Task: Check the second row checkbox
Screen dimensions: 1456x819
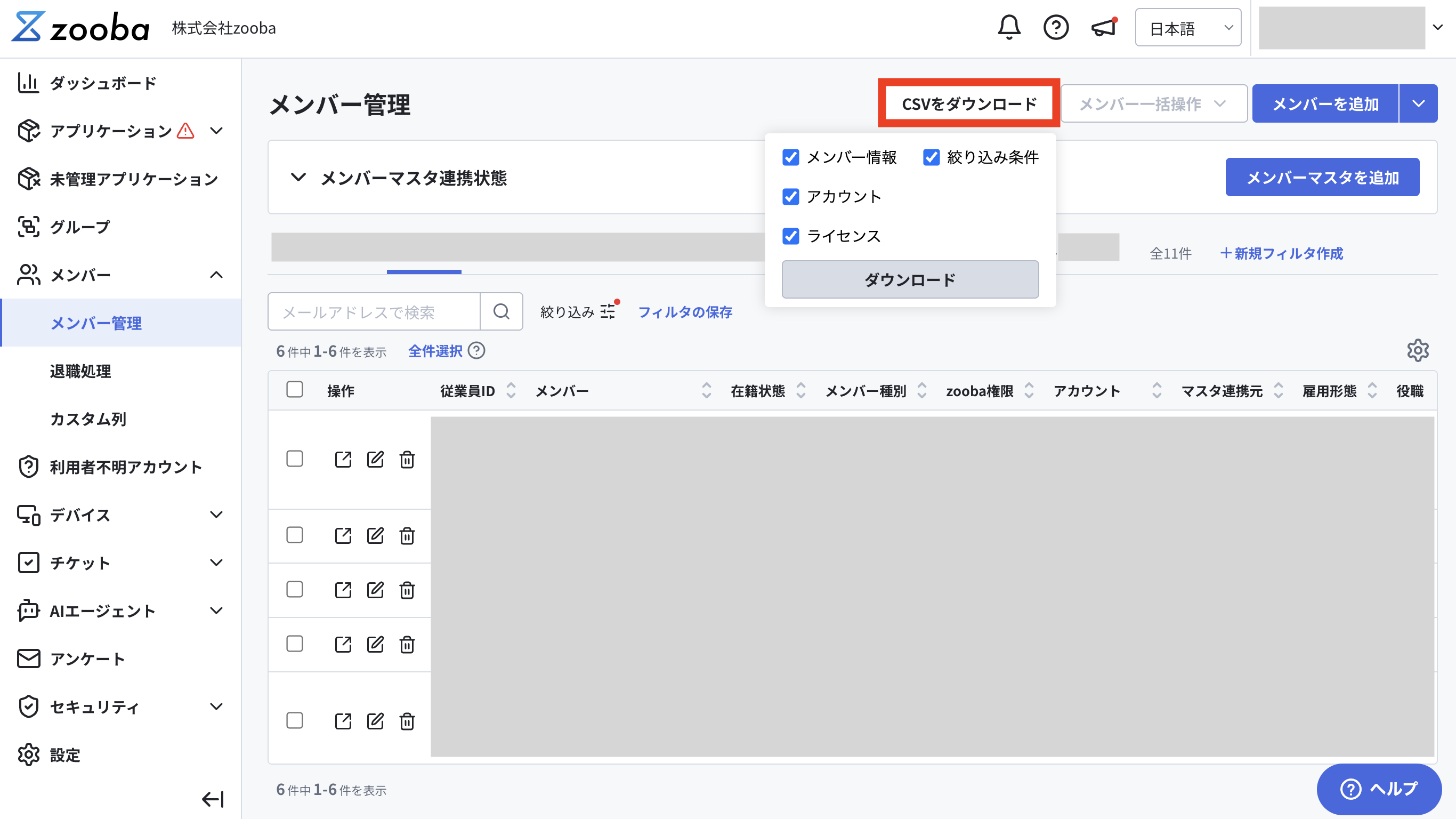Action: pyautogui.click(x=295, y=535)
